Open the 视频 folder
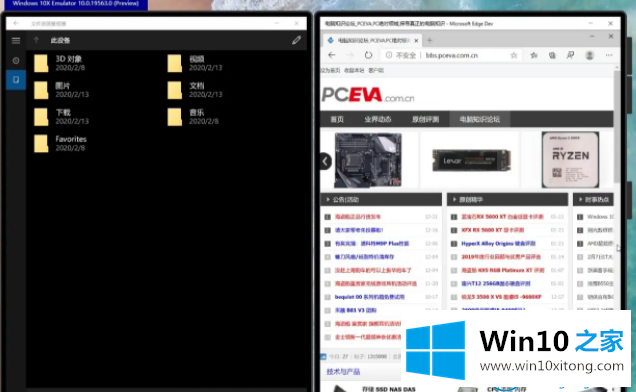Screen dimensions: 636x392 click(195, 63)
